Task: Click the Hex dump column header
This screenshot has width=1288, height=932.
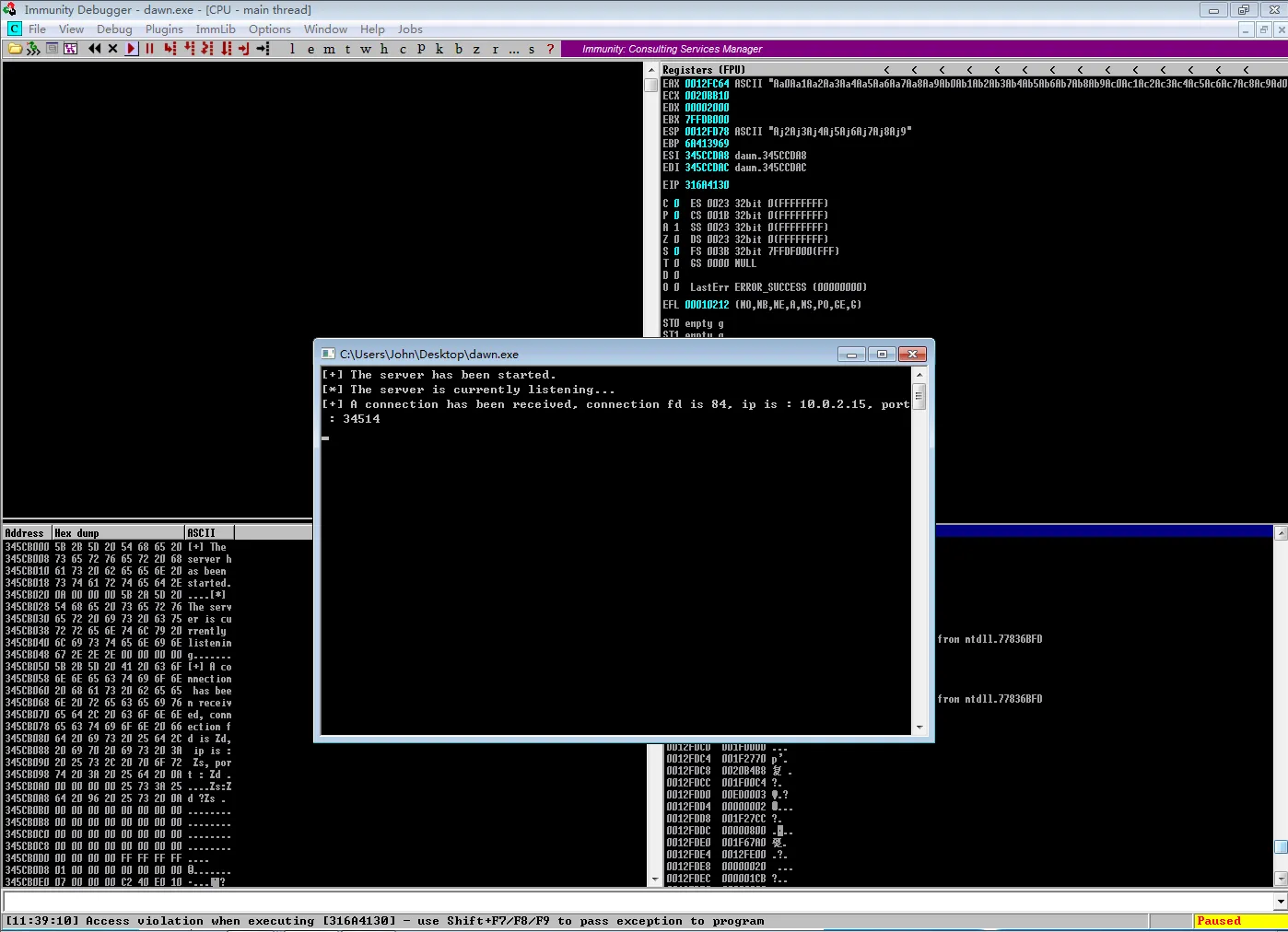Action: coord(118,532)
